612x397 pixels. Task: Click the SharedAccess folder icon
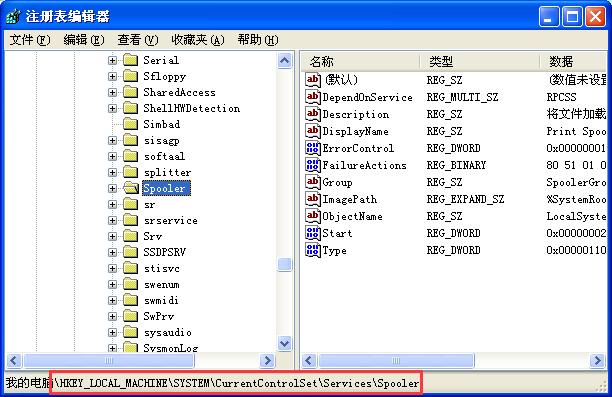click(x=130, y=92)
